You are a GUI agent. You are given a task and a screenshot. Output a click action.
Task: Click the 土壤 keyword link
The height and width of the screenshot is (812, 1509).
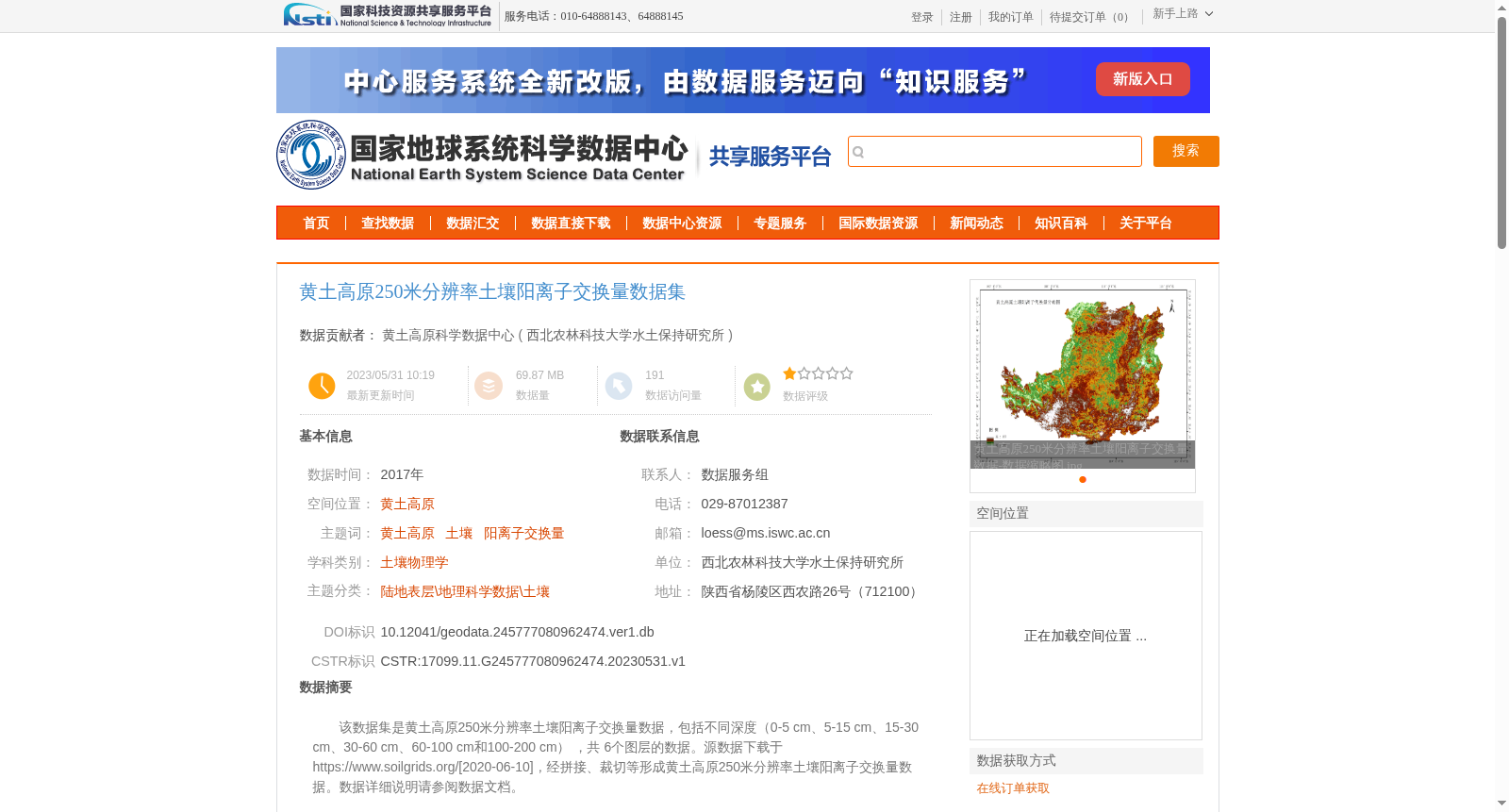pyautogui.click(x=459, y=534)
